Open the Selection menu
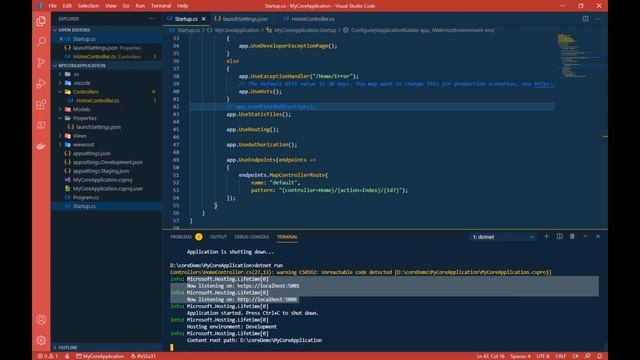The height and width of the screenshot is (360, 640). [x=88, y=6]
